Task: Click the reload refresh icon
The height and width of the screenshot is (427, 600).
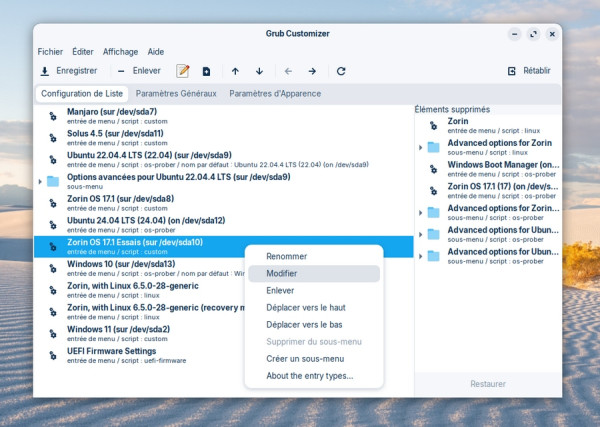Action: pyautogui.click(x=341, y=71)
